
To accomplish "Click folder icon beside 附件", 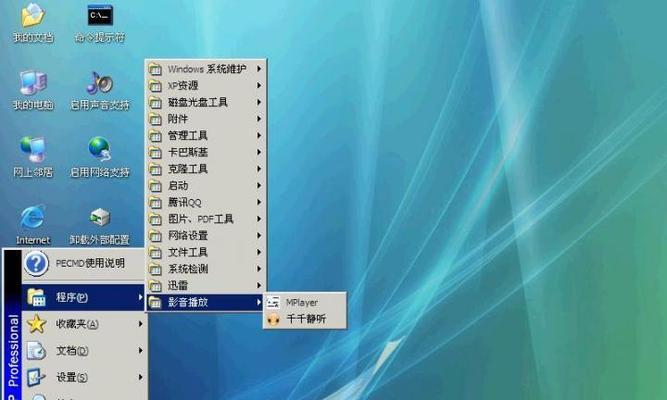I will pyautogui.click(x=155, y=119).
